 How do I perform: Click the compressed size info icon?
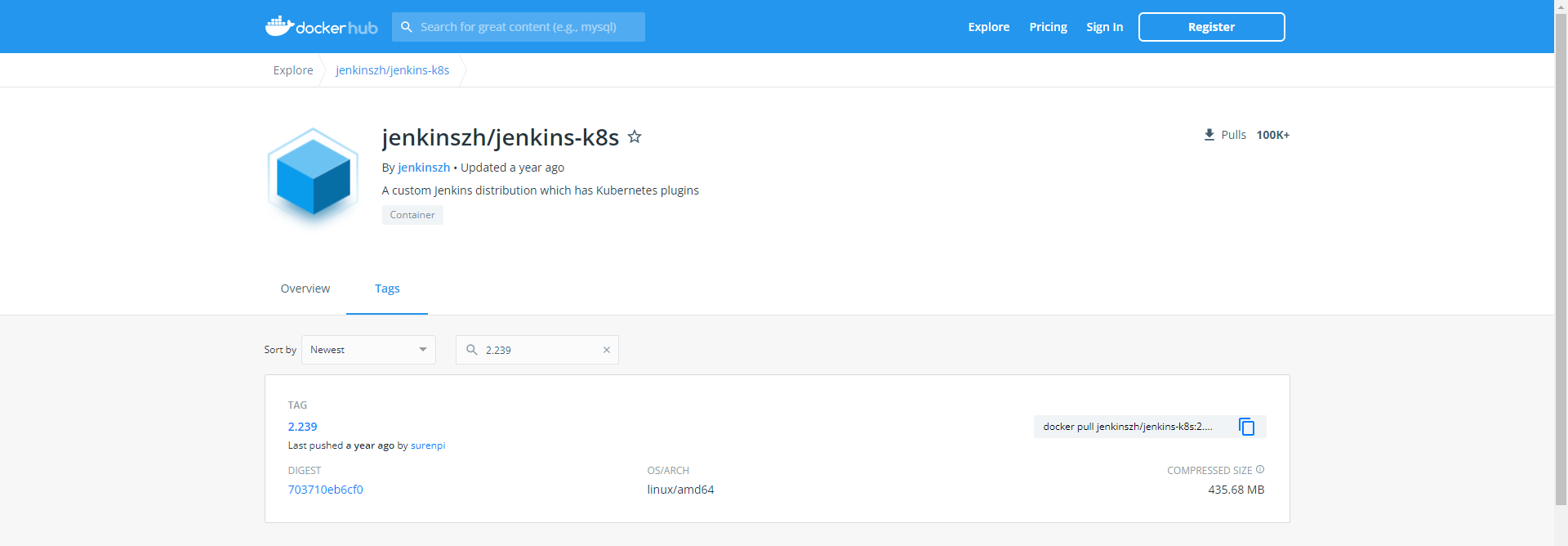pos(1260,469)
